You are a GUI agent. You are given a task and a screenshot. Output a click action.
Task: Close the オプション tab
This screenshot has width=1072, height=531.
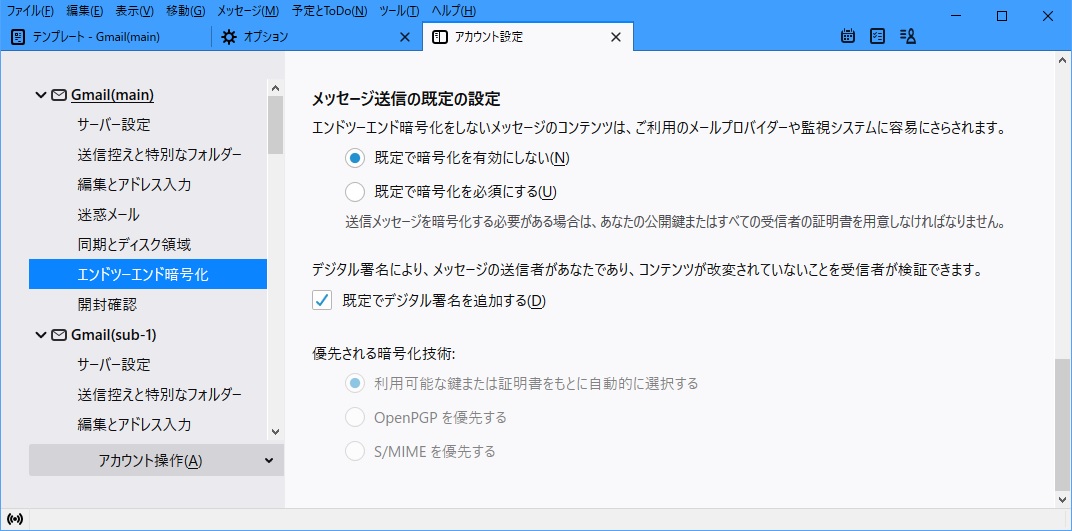pyautogui.click(x=405, y=37)
